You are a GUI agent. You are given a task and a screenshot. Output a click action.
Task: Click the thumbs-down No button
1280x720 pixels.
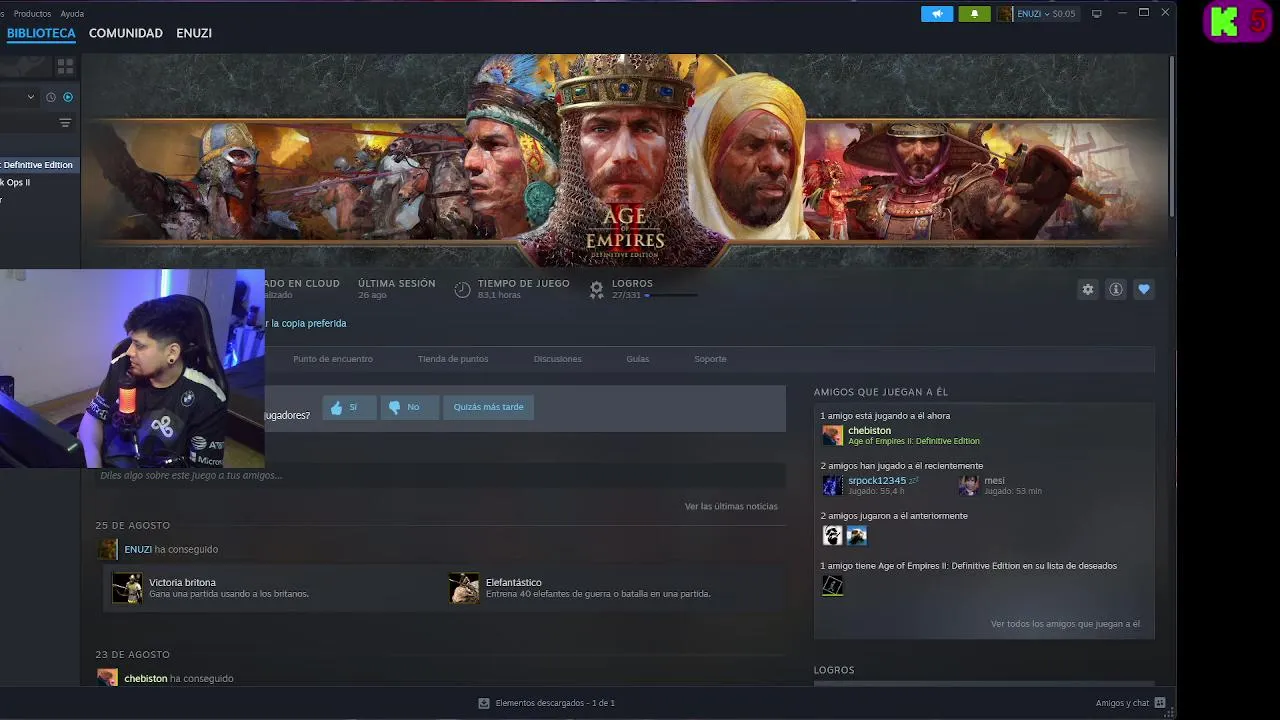tap(408, 407)
